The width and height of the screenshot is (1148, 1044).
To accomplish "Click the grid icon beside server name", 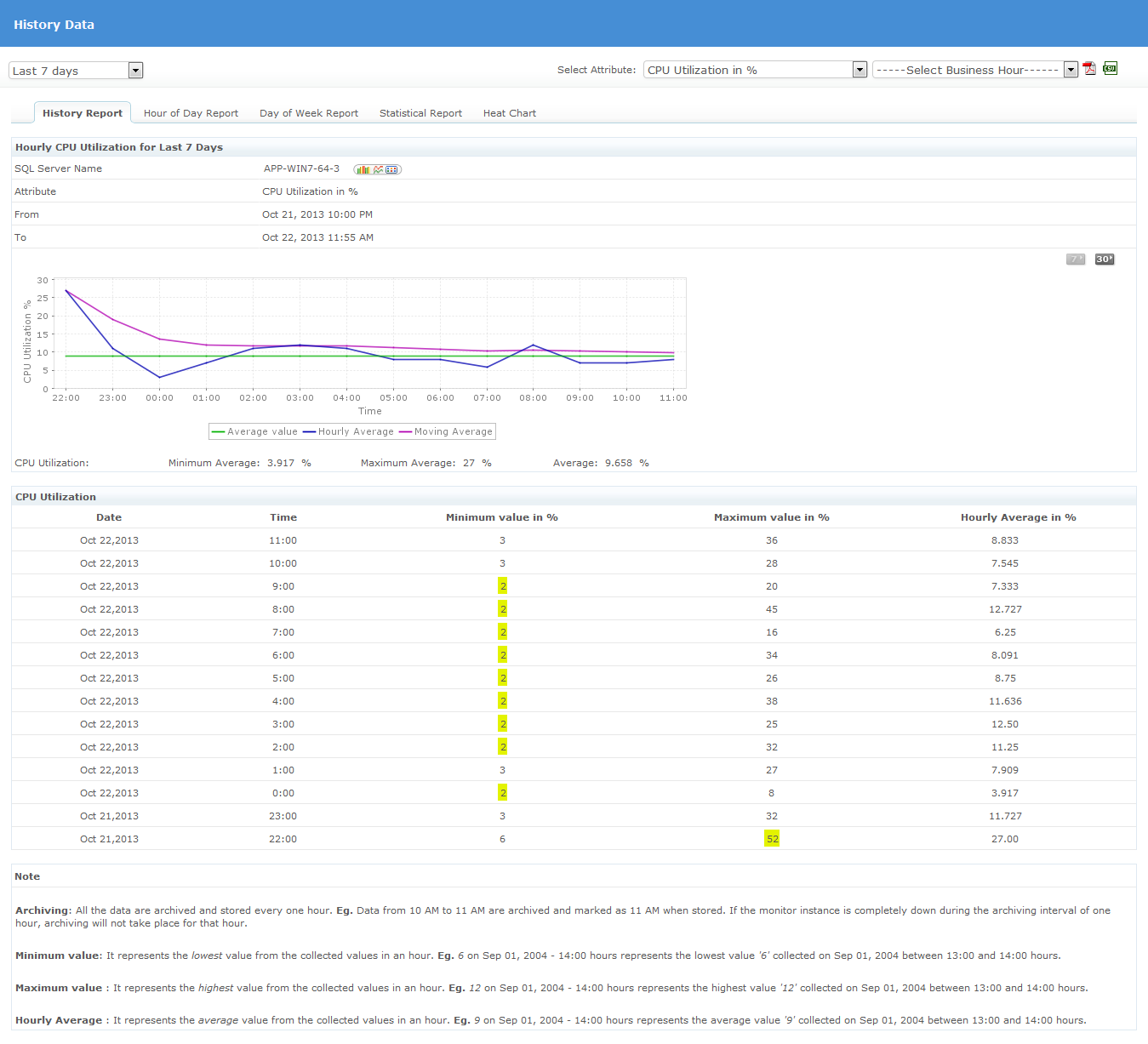I will tap(392, 169).
